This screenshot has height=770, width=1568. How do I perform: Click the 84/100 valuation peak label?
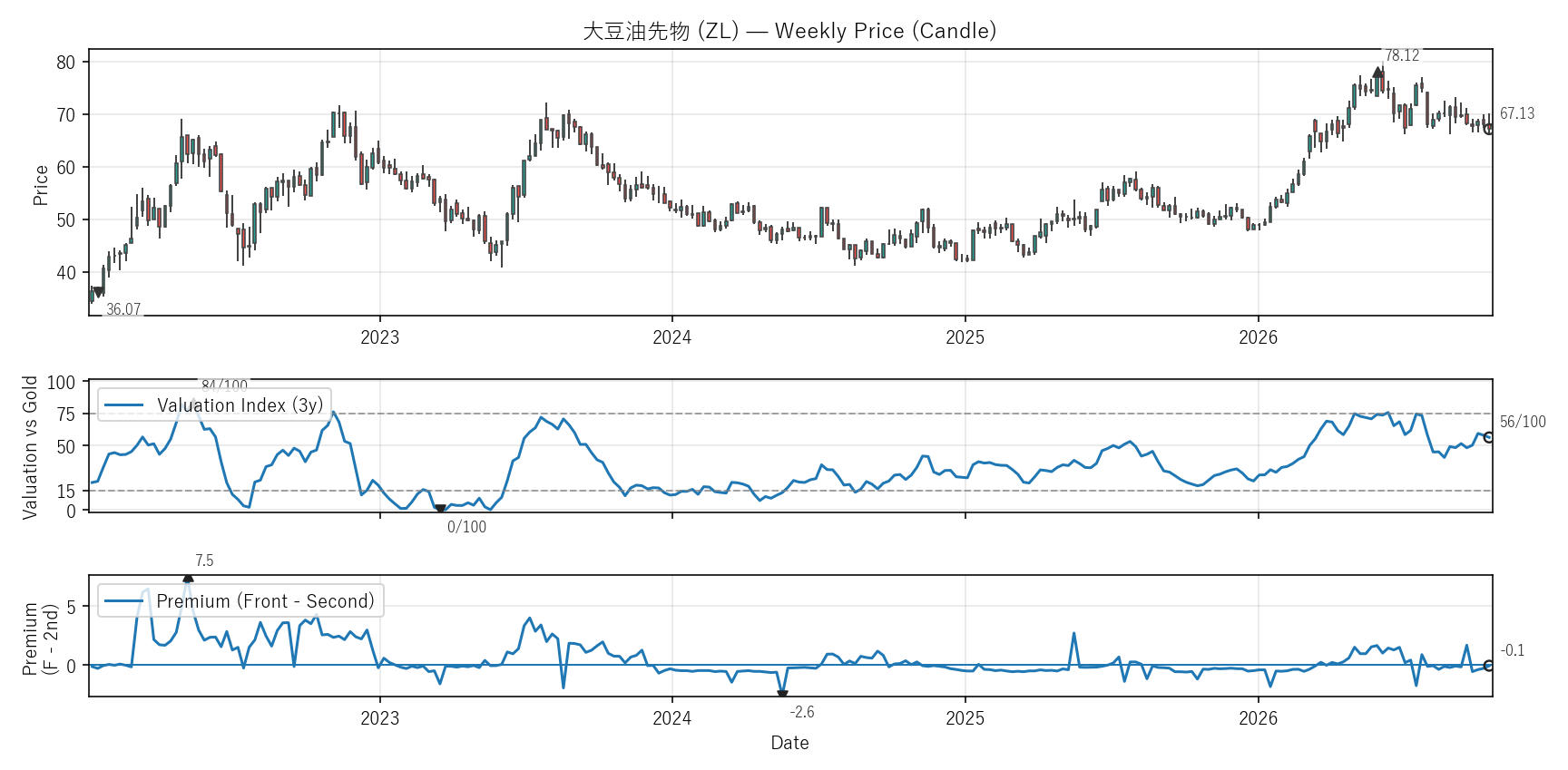(224, 385)
